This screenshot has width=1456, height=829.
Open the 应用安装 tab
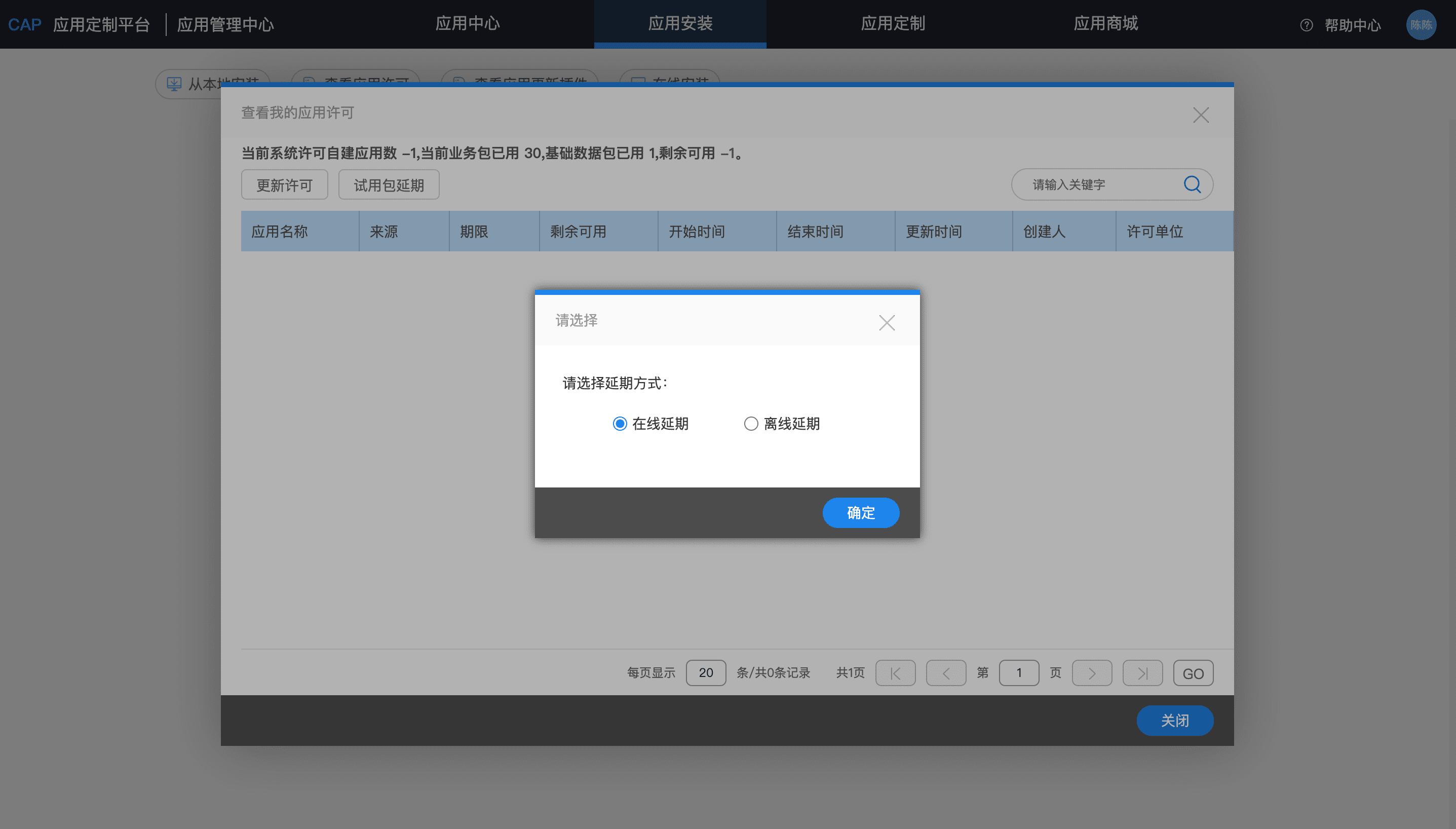point(680,24)
